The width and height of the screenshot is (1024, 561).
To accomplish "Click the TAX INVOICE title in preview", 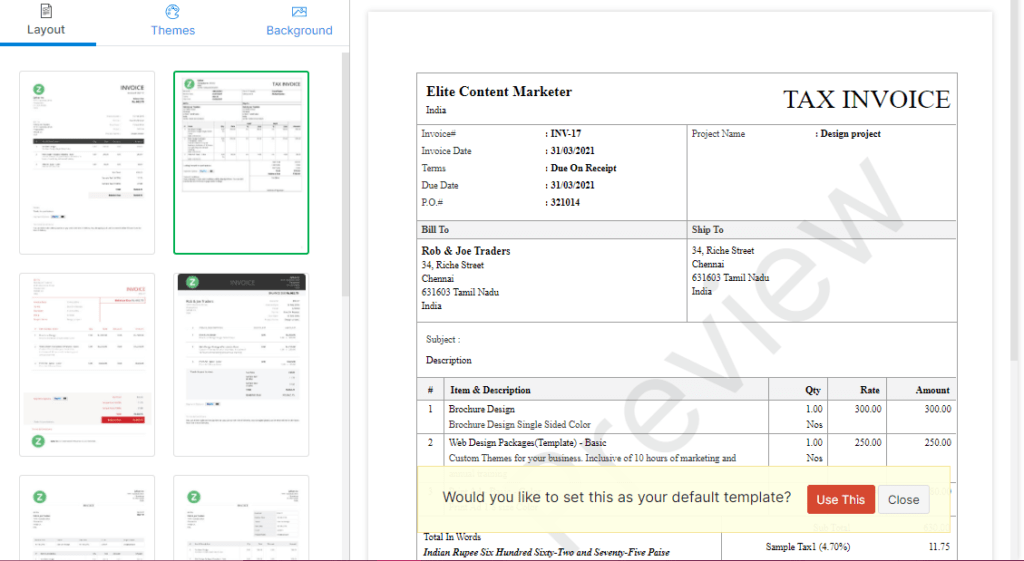I will click(866, 99).
